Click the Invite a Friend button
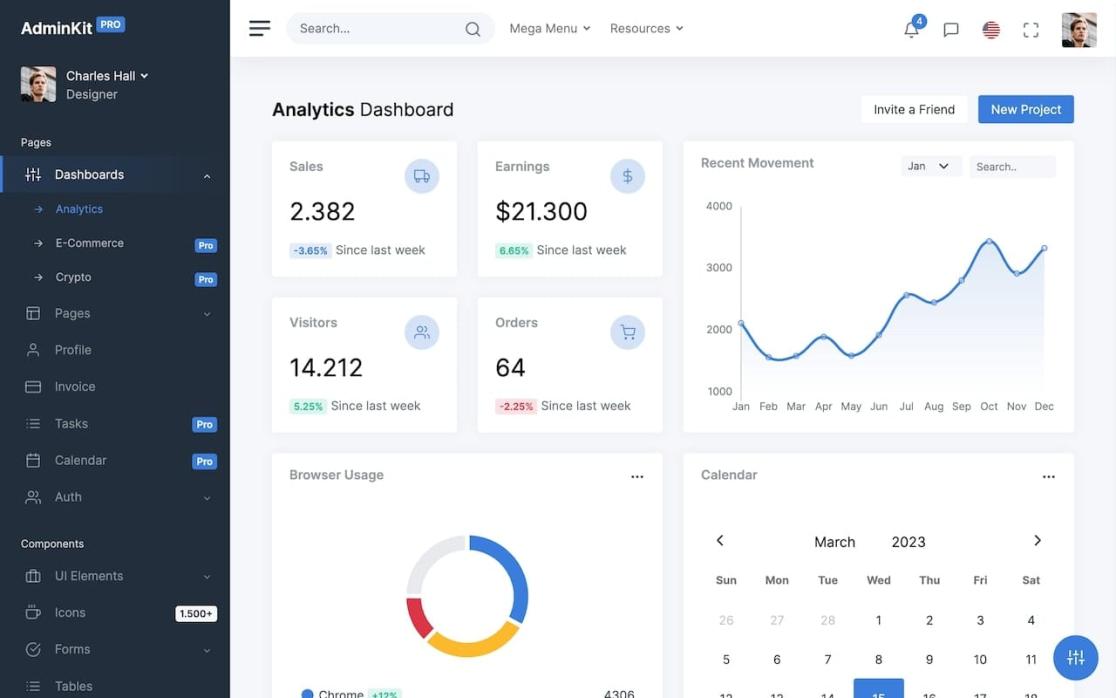This screenshot has width=1116, height=698. (913, 108)
